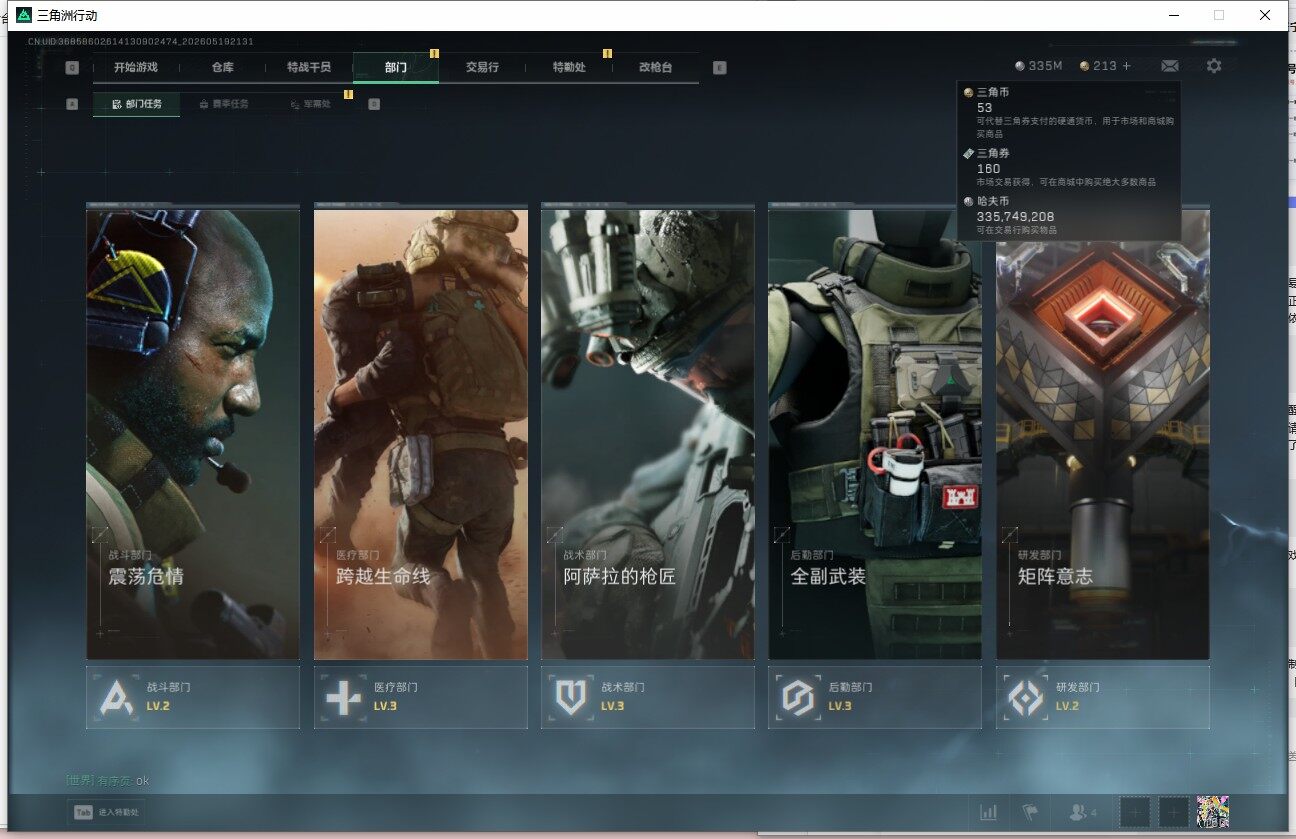Open the 改枪台 tab
This screenshot has height=839, width=1296.
[655, 67]
